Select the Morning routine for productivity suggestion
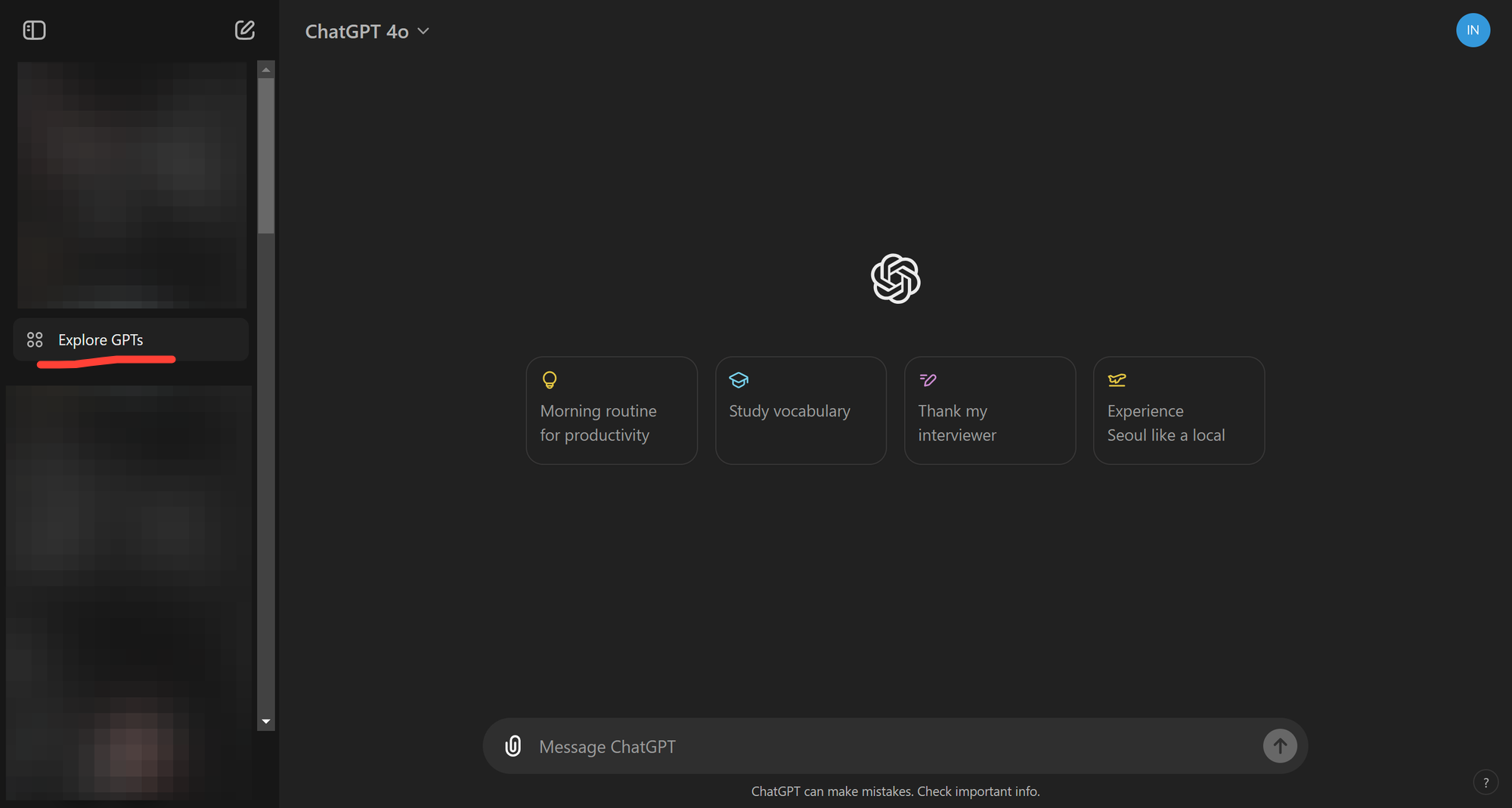Screen dimensions: 1512x808 click(x=598, y=423)
